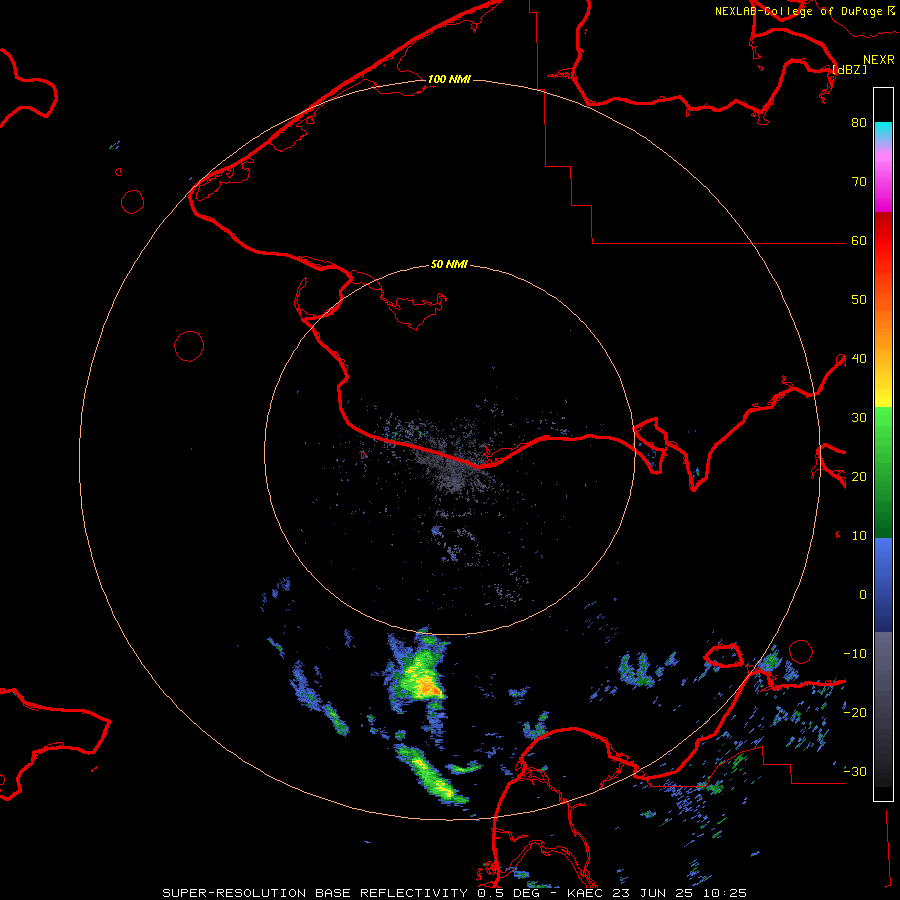This screenshot has width=900, height=900.
Task: Click the 20 dBZ label on the scale
Action: click(859, 477)
